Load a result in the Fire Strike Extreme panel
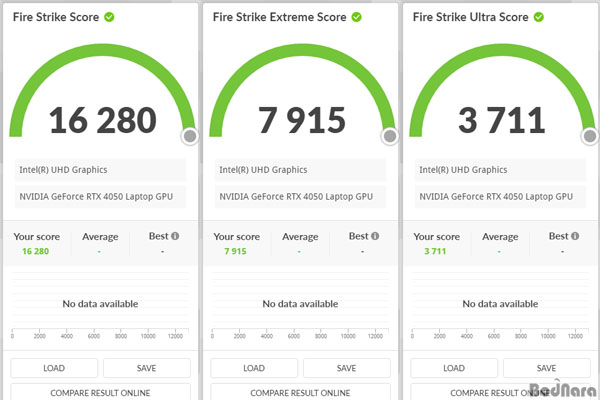 (254, 368)
